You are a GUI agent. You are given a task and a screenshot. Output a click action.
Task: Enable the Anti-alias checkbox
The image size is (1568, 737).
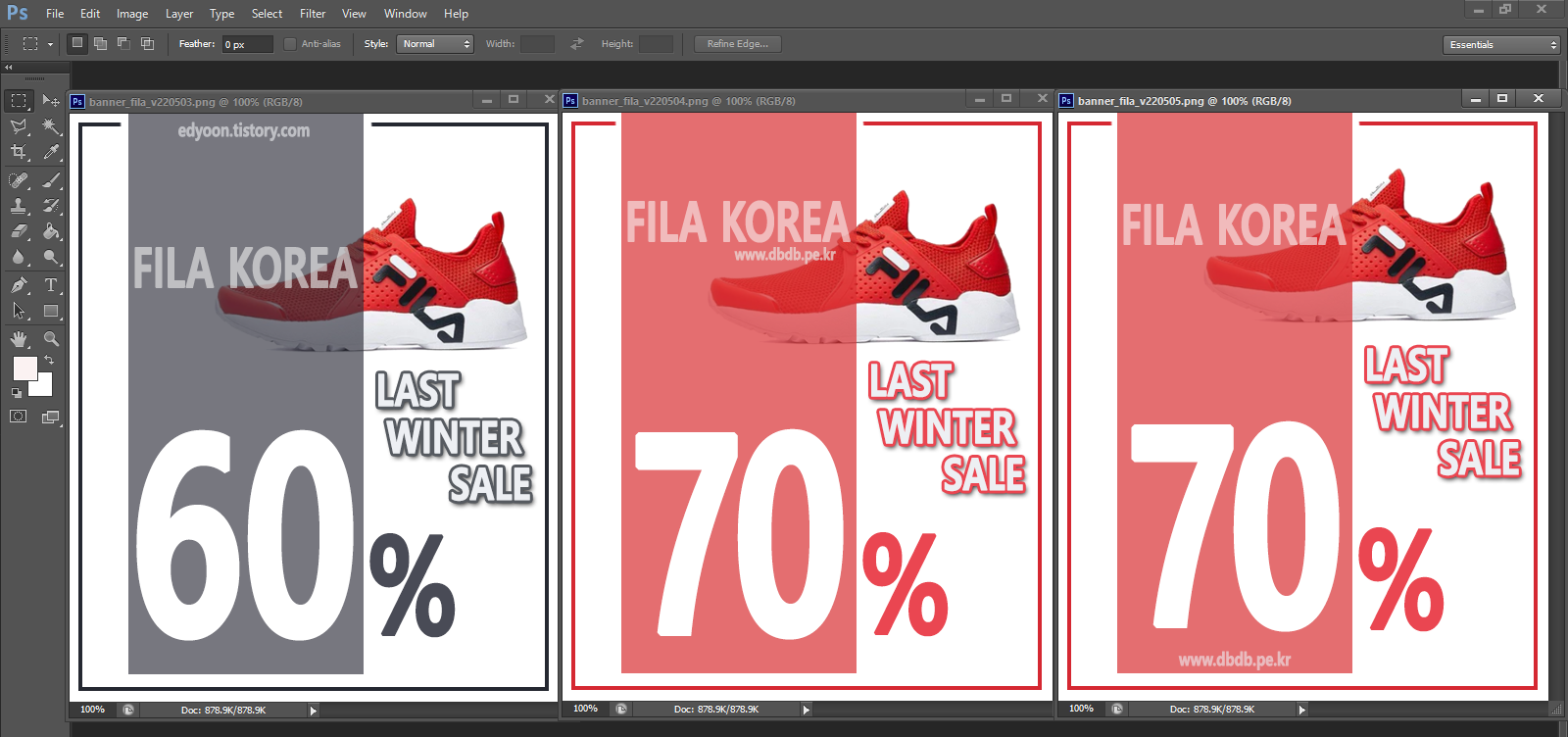[x=290, y=44]
